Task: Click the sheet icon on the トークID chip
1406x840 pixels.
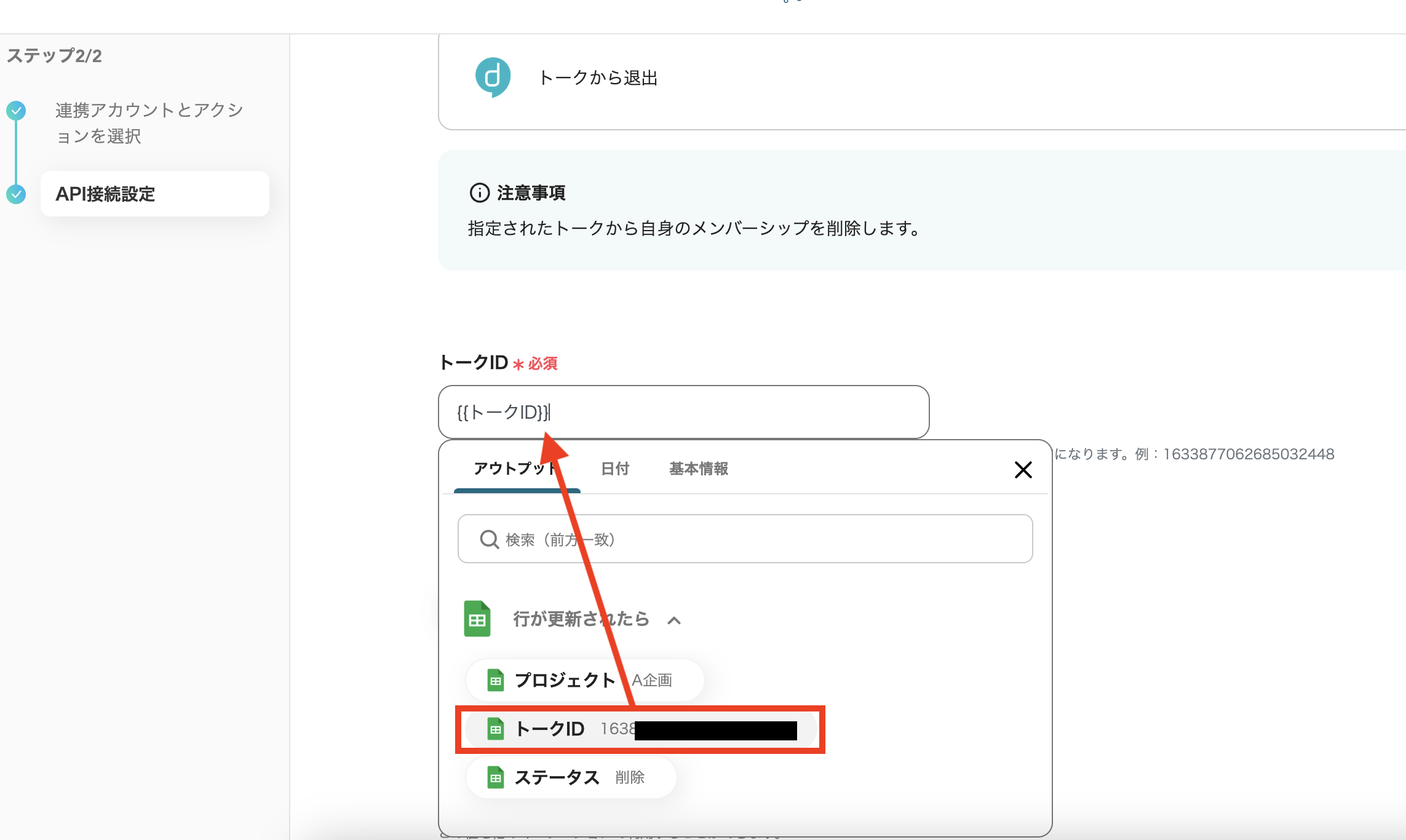Action: pos(496,729)
